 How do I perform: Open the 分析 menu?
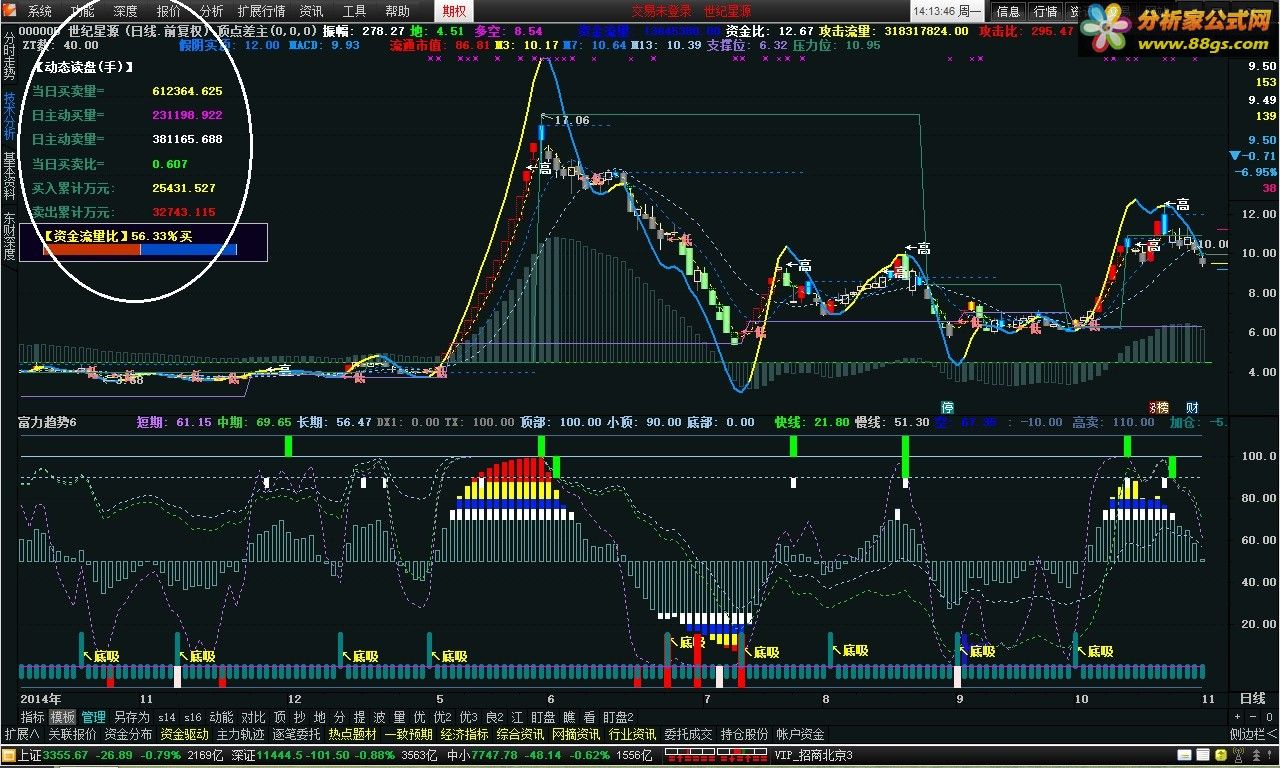(x=212, y=11)
